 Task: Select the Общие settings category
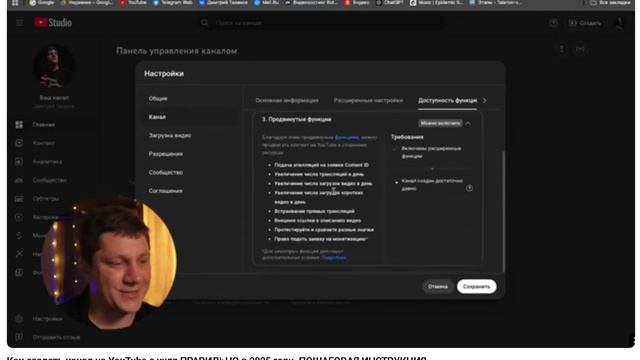(158, 98)
